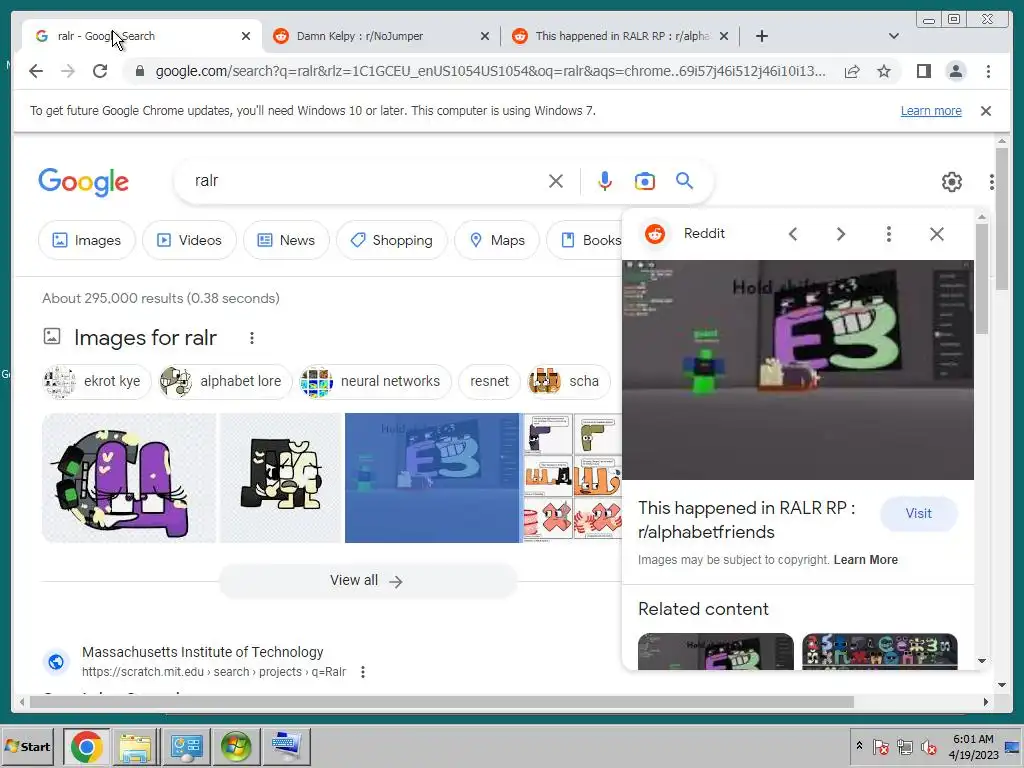Open Learn more about Chrome updates
Image resolution: width=1024 pixels, height=768 pixels.
(931, 111)
